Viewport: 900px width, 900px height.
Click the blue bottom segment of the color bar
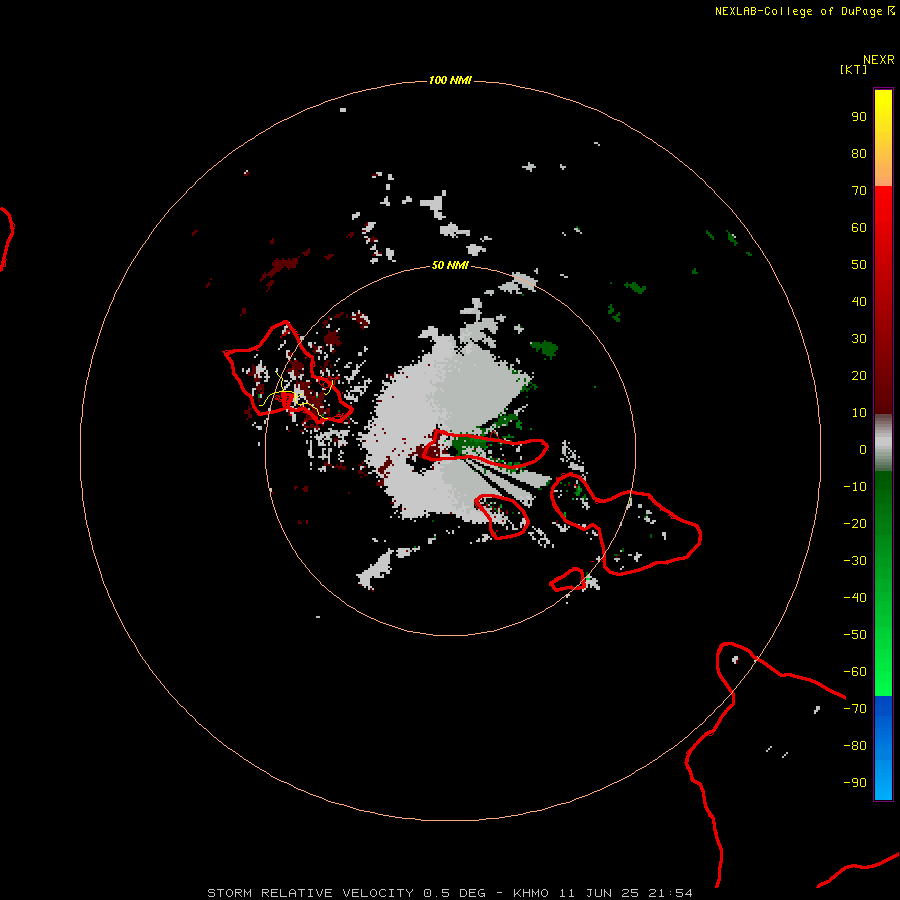(x=883, y=748)
